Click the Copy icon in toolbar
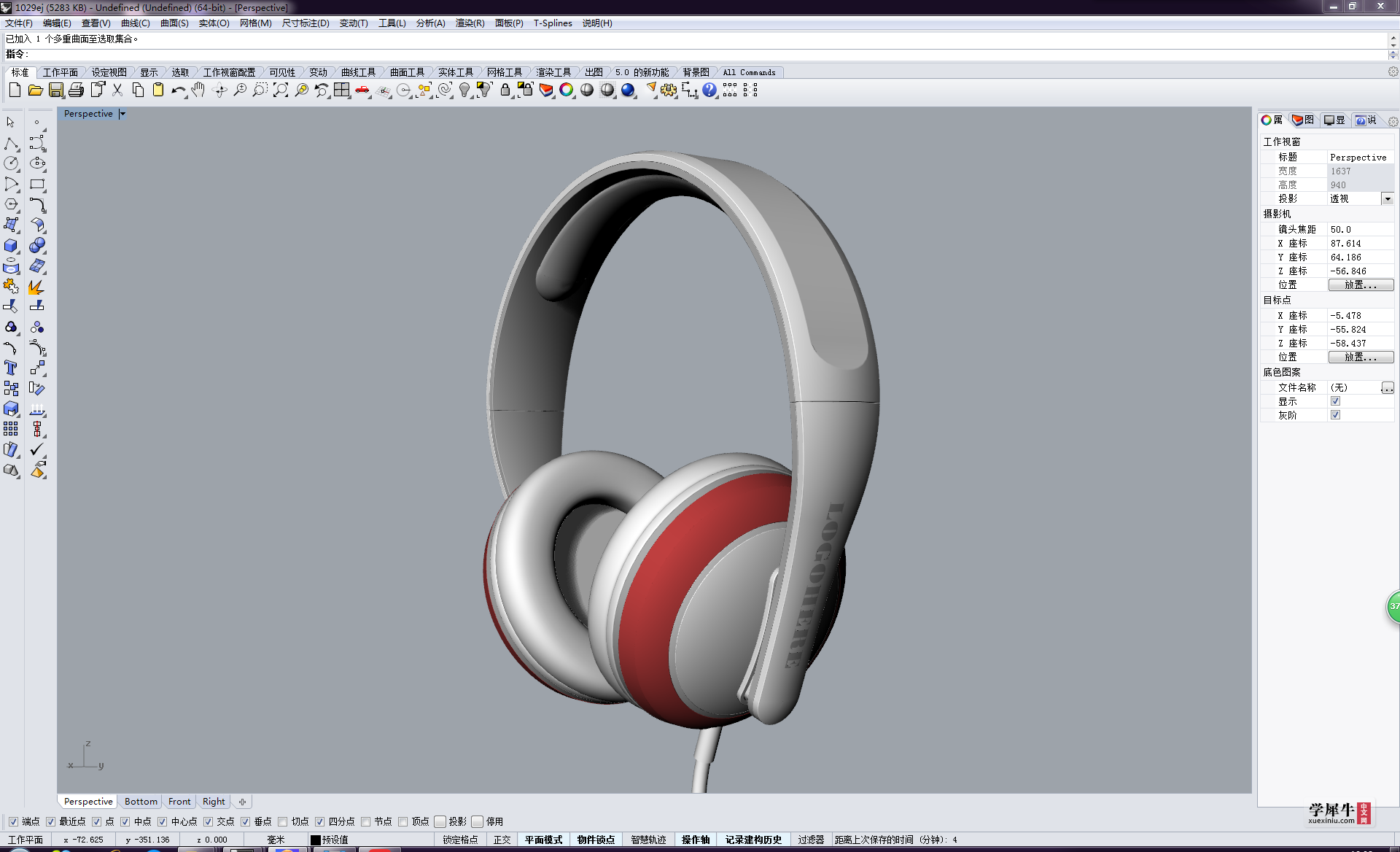 [x=137, y=90]
